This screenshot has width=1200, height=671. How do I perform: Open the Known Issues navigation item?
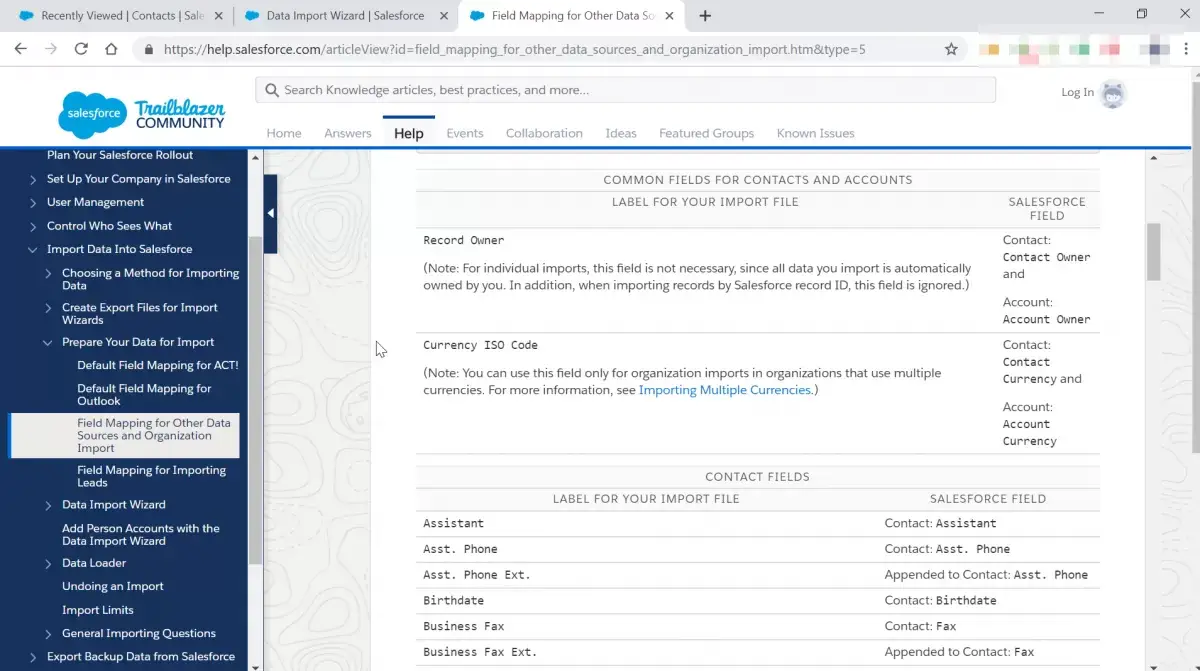coord(816,133)
